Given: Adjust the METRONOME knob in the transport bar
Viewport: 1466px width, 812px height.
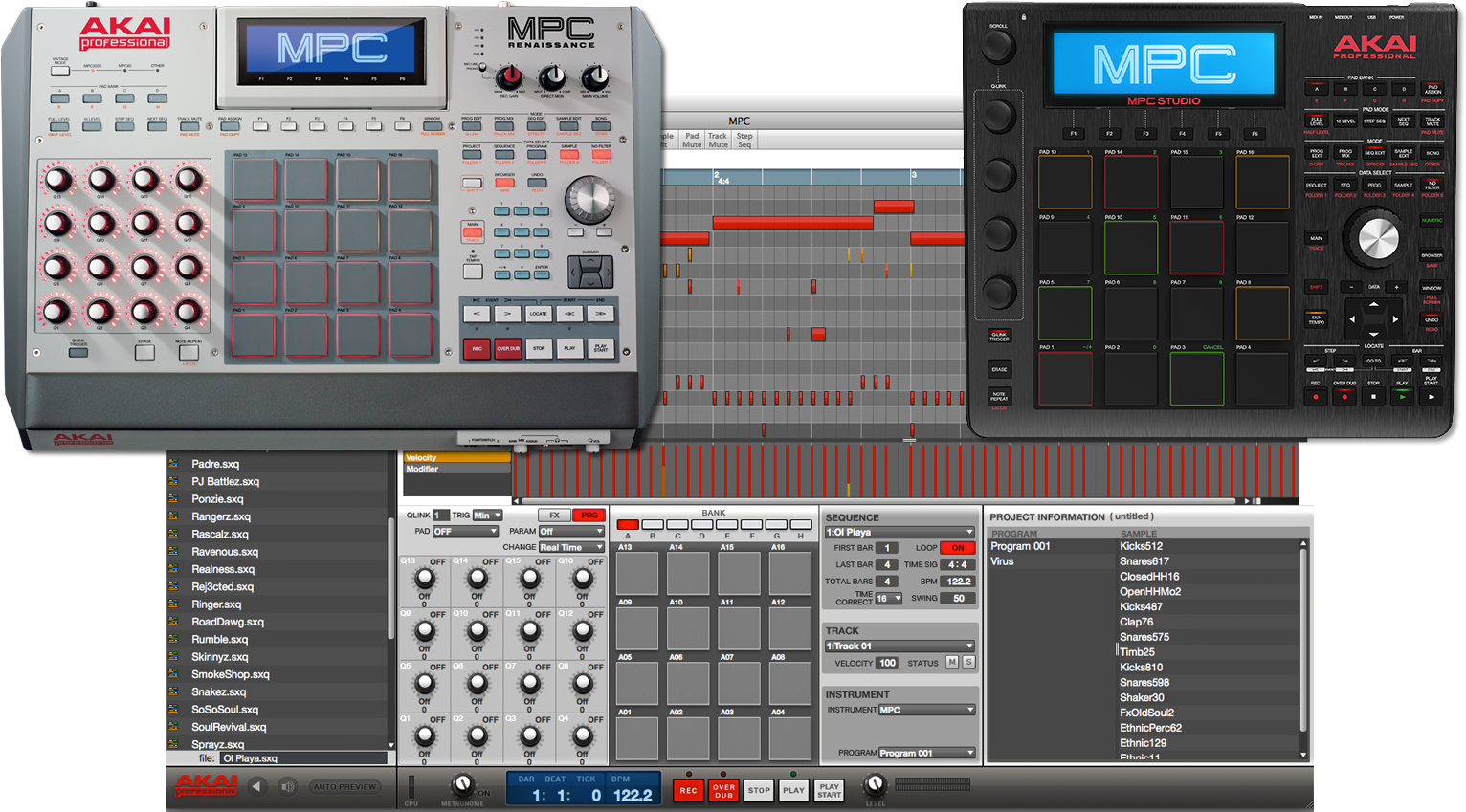Looking at the screenshot, I should (x=462, y=784).
